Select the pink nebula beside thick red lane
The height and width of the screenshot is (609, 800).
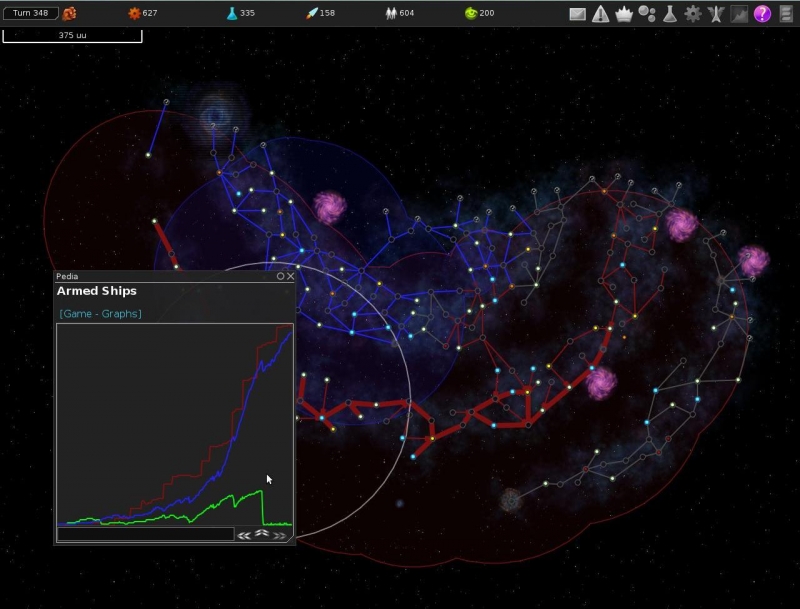[601, 382]
